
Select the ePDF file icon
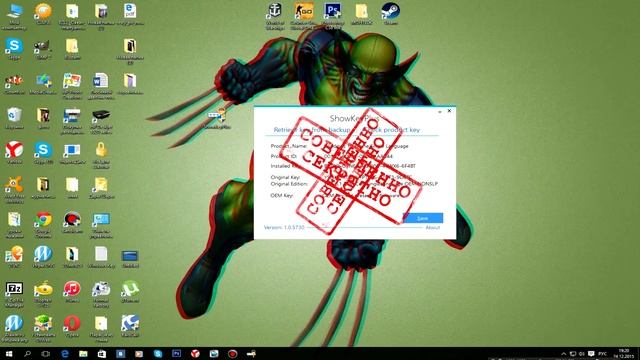pyautogui.click(x=130, y=16)
